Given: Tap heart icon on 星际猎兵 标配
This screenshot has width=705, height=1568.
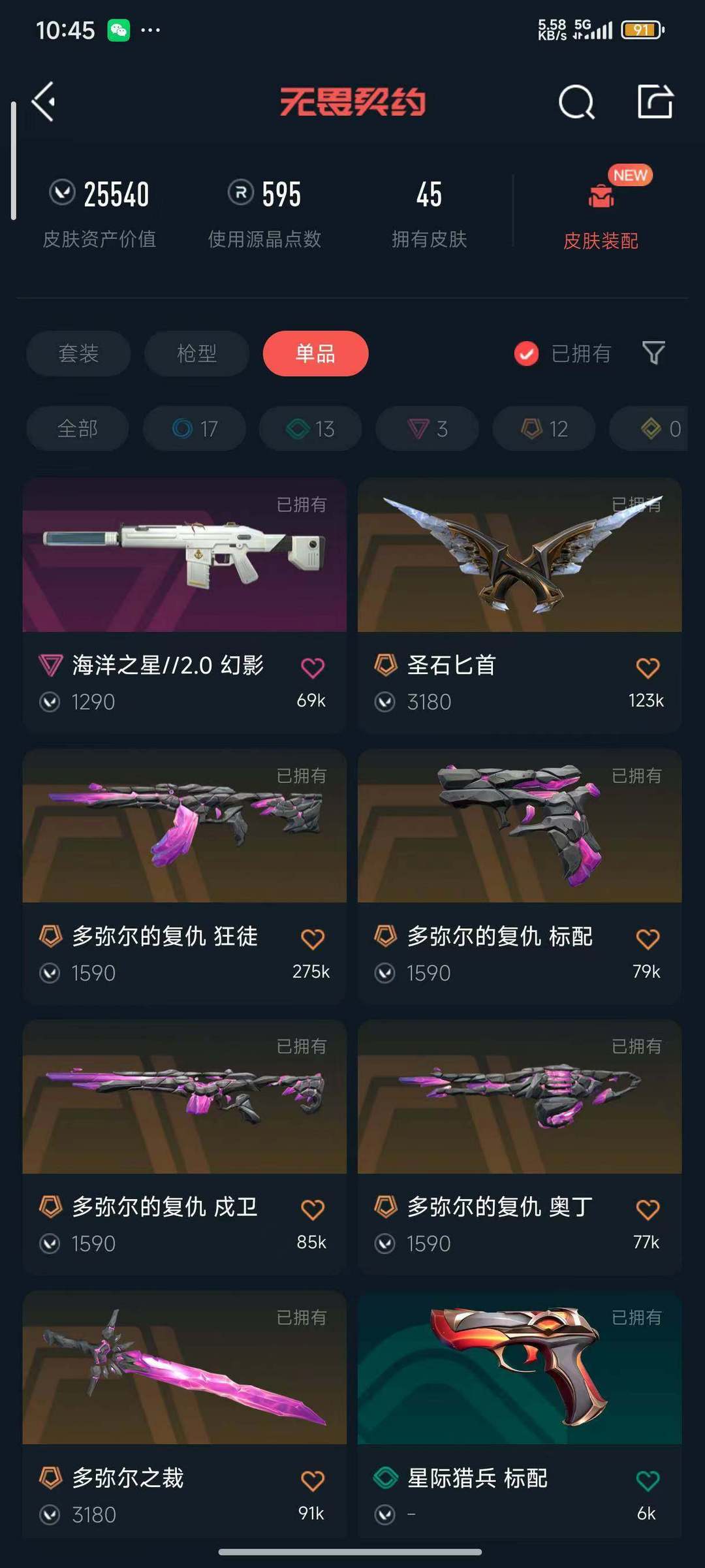Looking at the screenshot, I should coord(648,1480).
